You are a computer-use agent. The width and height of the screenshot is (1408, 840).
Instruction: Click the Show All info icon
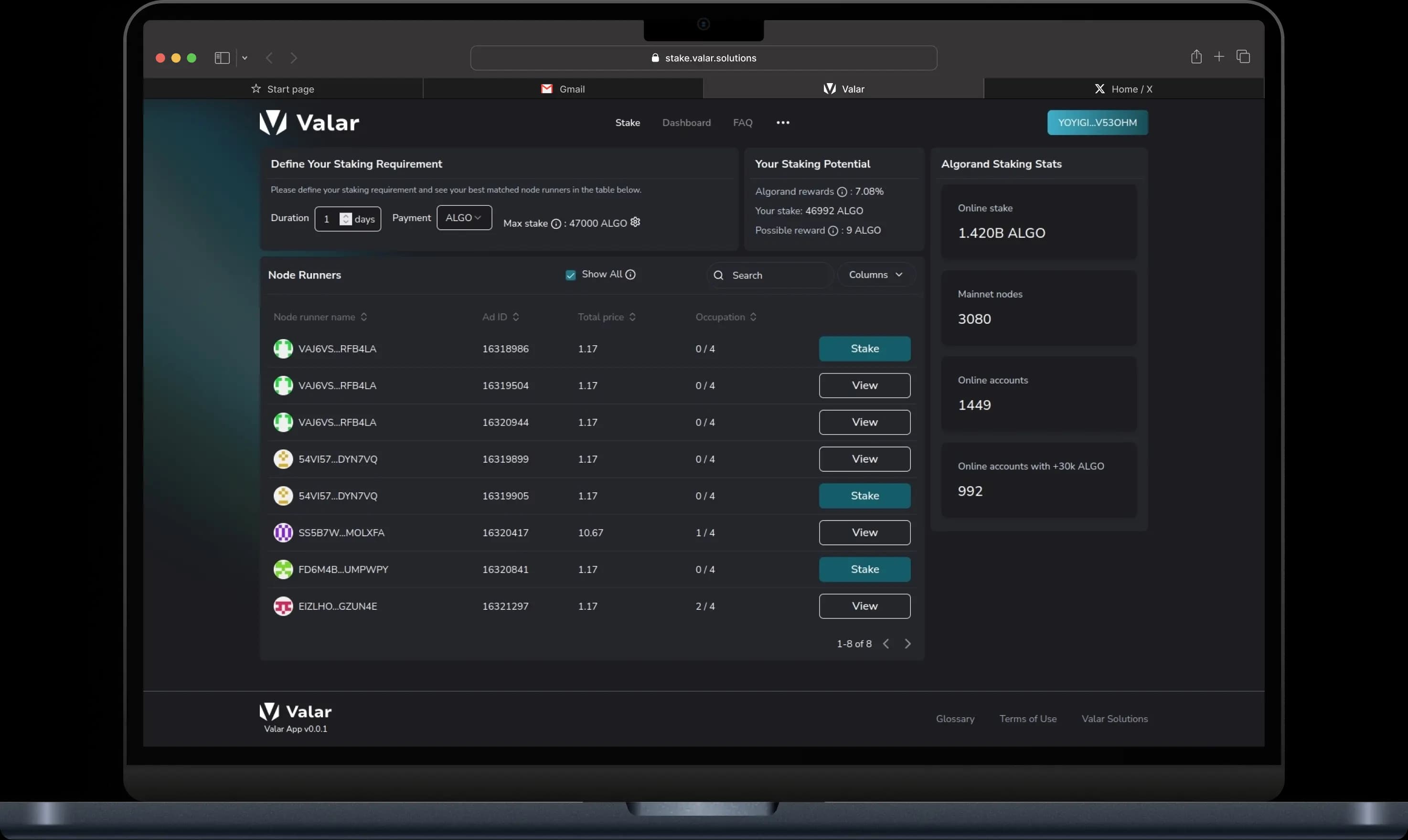click(630, 275)
